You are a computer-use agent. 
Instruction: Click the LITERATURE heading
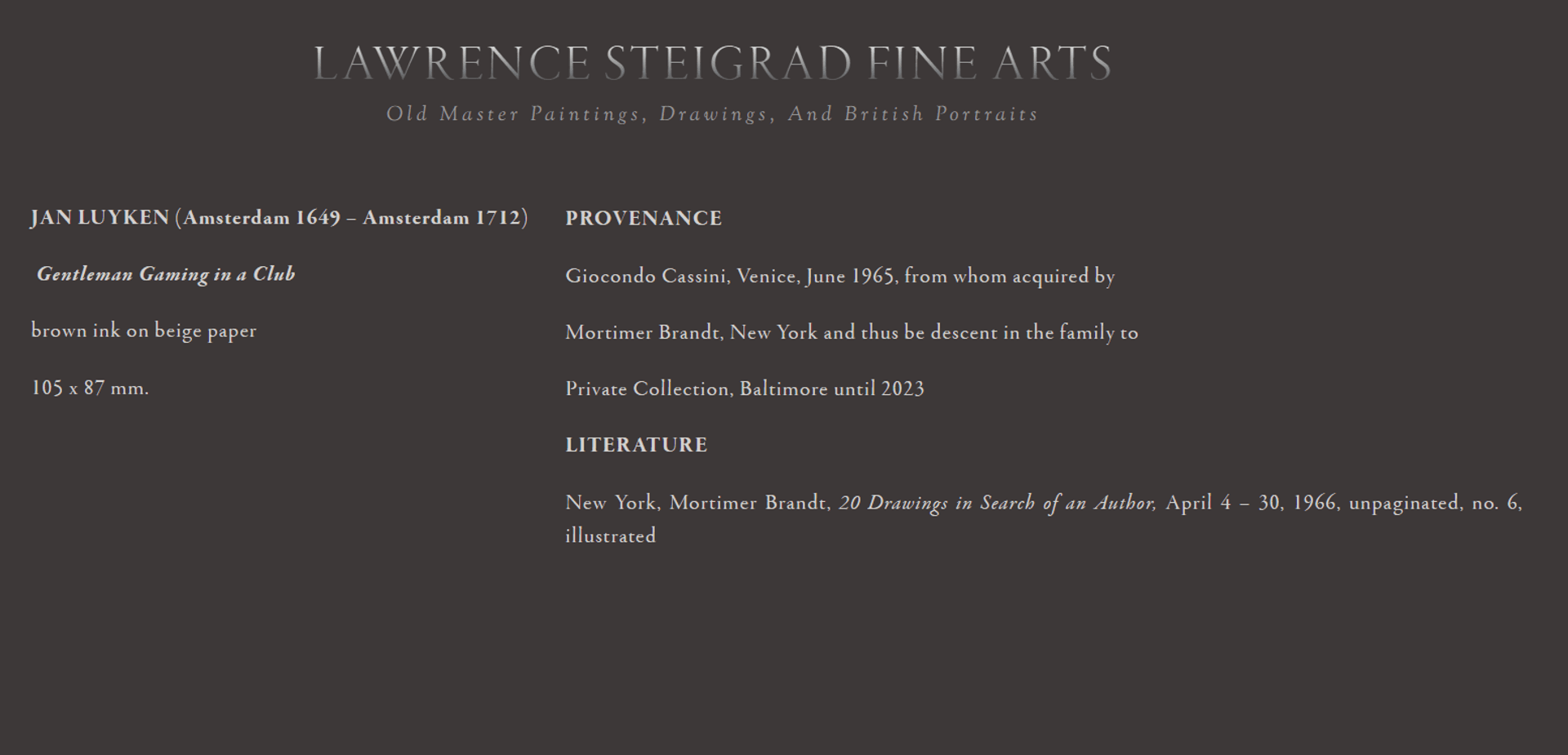tap(636, 445)
